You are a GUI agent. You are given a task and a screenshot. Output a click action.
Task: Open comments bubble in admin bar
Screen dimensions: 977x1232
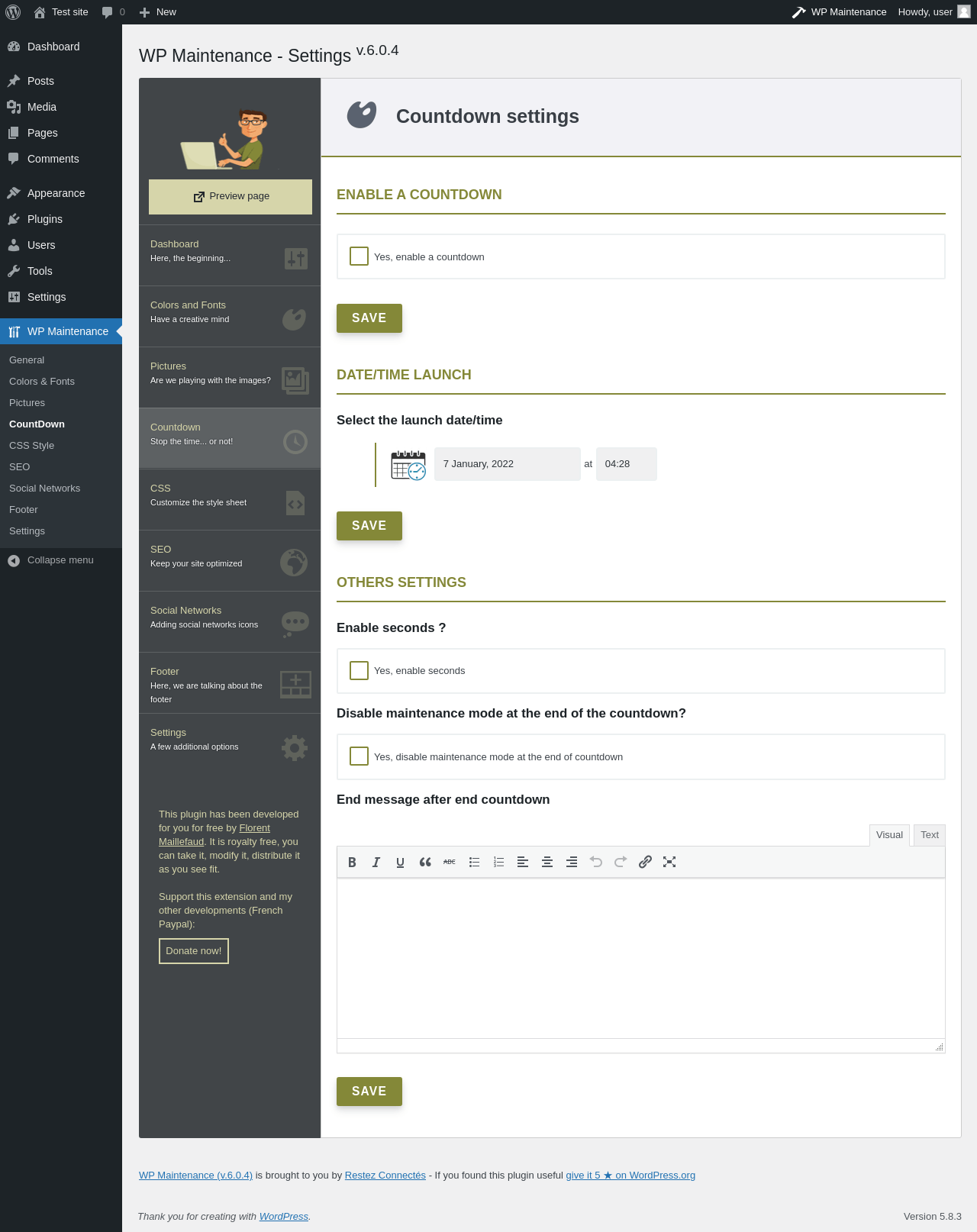(x=113, y=12)
